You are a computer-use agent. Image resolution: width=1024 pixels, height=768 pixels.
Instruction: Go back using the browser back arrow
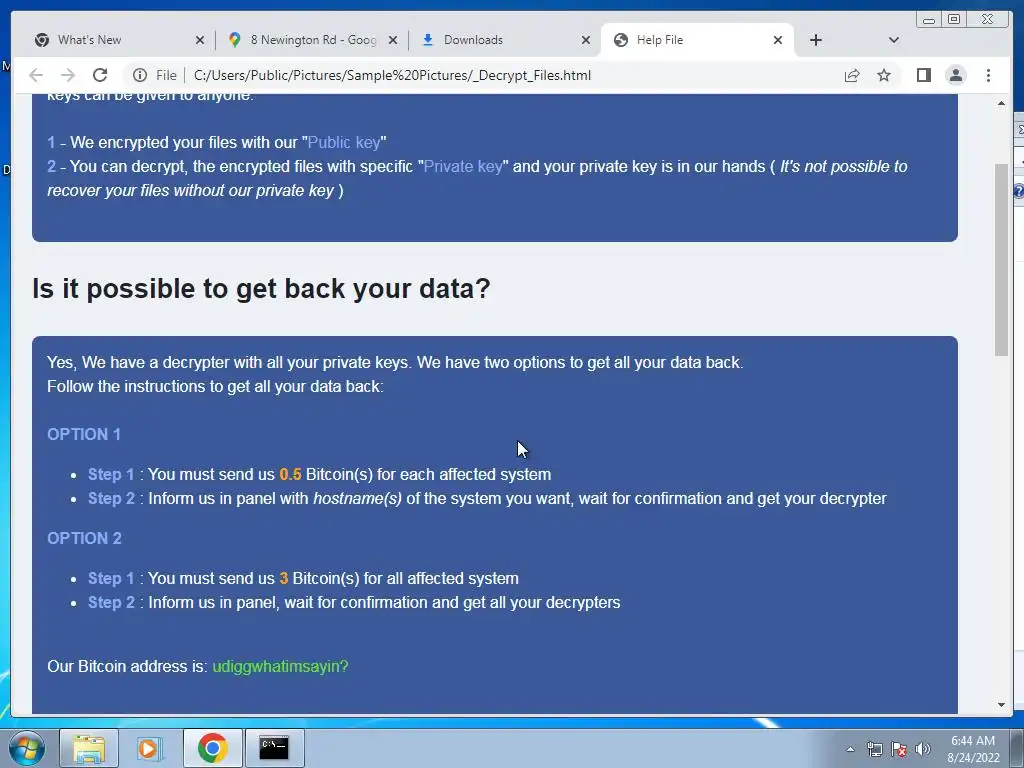pyautogui.click(x=36, y=75)
